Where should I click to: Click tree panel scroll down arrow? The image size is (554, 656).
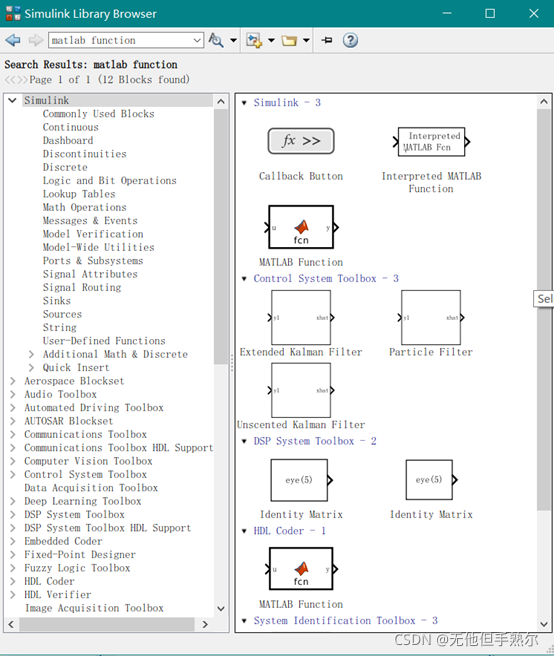pos(221,609)
